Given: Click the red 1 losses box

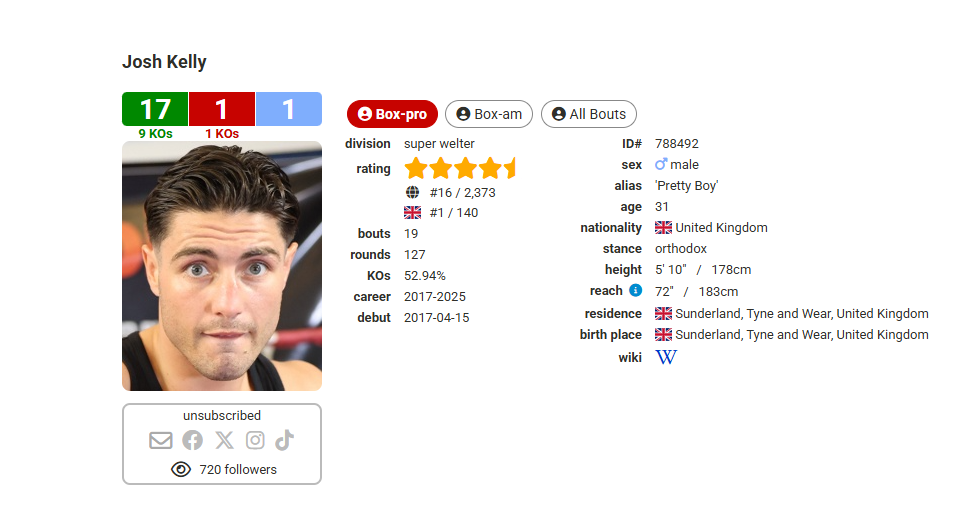Looking at the screenshot, I should 221,109.
